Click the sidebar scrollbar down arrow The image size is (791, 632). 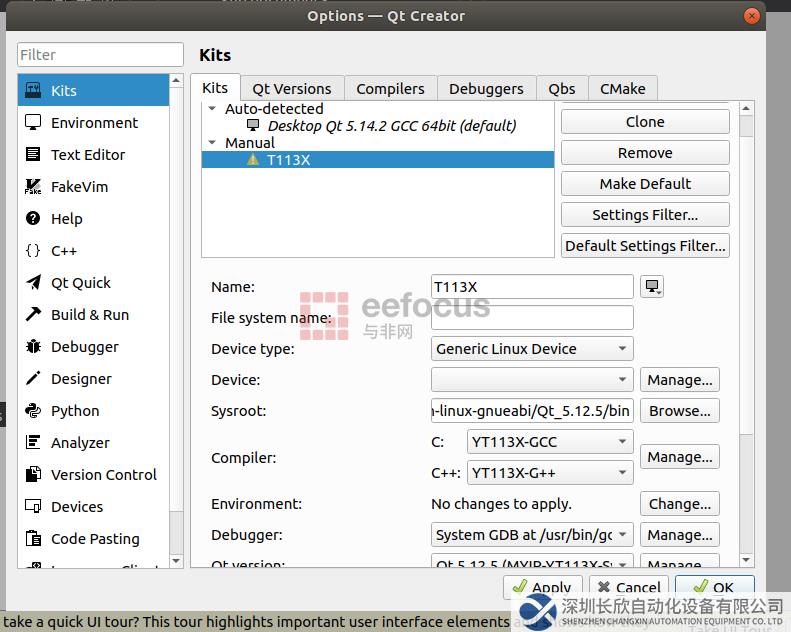[x=176, y=561]
